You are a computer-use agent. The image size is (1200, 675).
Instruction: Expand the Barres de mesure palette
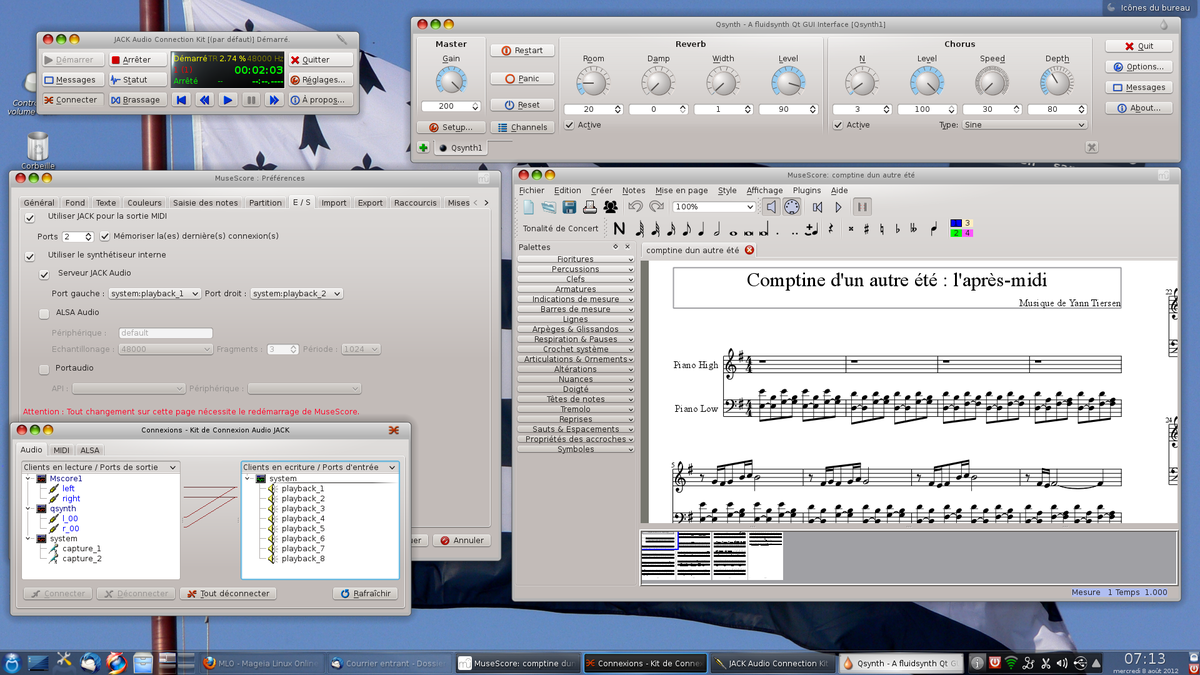[x=575, y=309]
